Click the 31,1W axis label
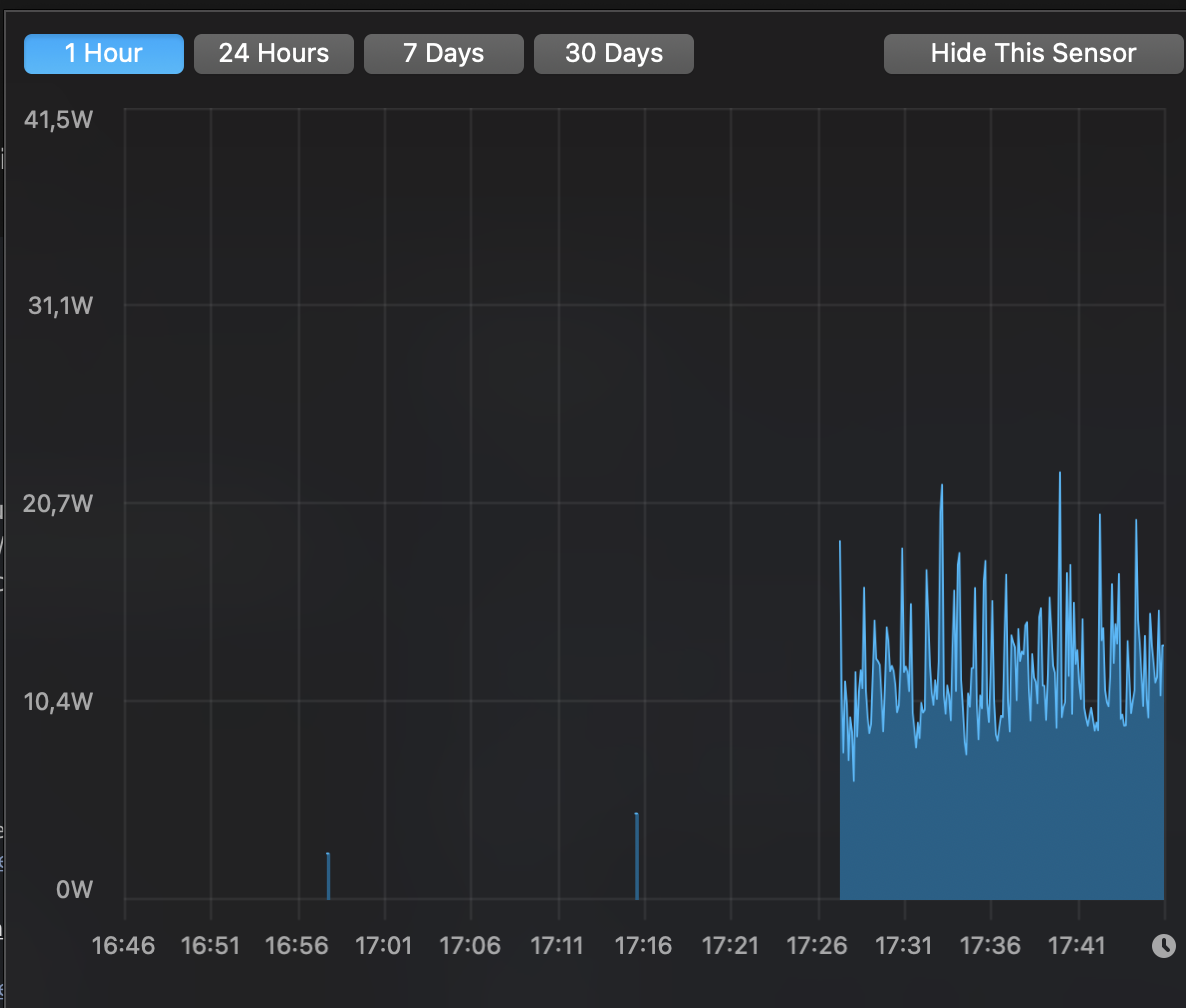This screenshot has width=1186, height=1008. [61, 306]
